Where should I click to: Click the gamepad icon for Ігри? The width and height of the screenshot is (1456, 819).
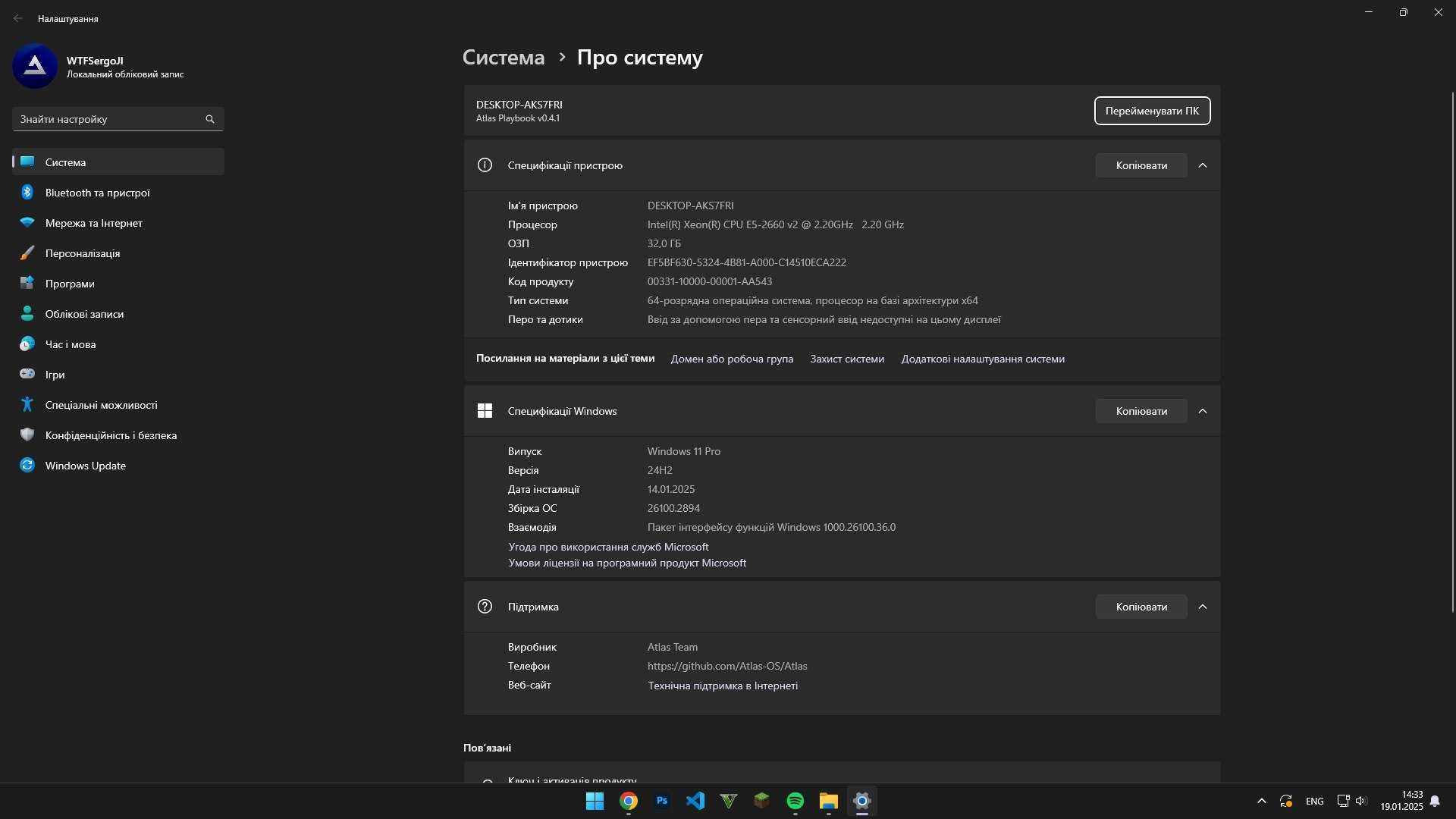pyautogui.click(x=27, y=374)
